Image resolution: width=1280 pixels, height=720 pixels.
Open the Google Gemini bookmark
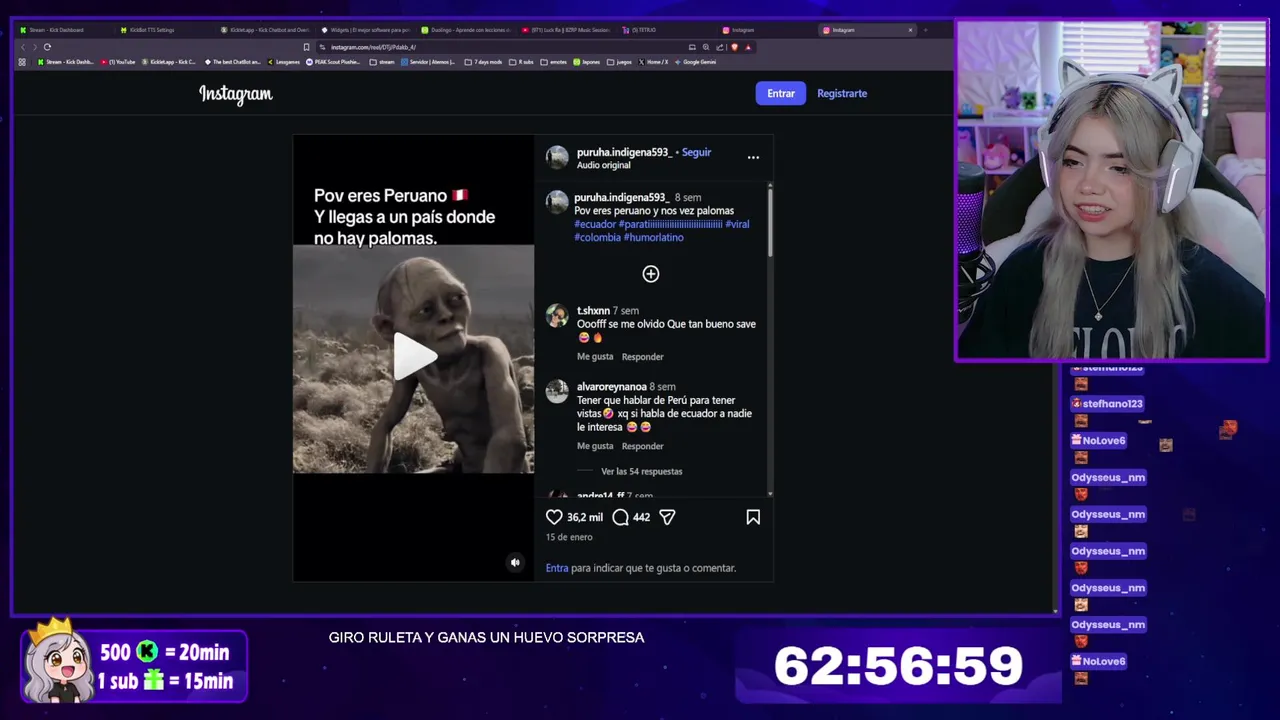(696, 62)
